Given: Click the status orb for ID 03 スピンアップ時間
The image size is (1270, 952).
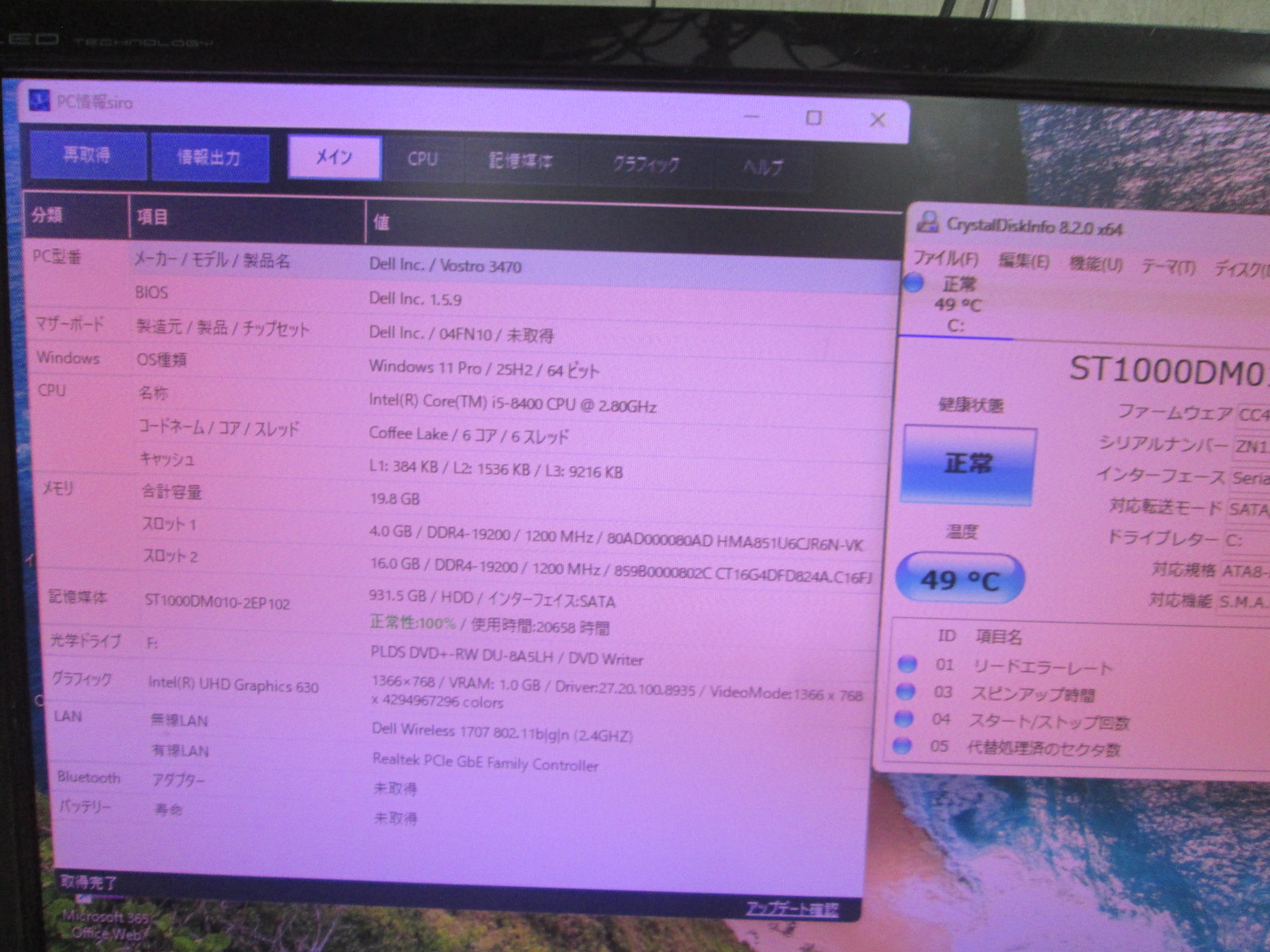Looking at the screenshot, I should tap(905, 692).
